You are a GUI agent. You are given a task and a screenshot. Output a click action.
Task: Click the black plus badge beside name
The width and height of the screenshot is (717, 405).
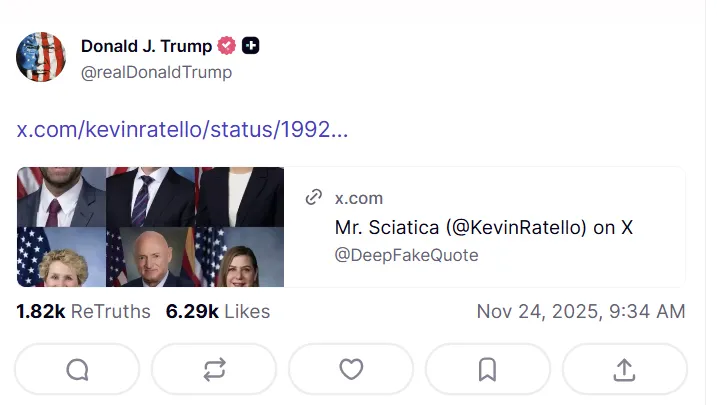251,46
